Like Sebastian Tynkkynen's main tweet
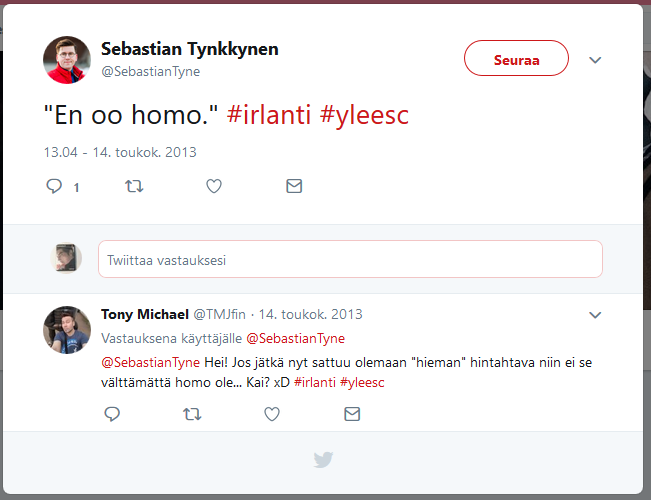This screenshot has width=651, height=500. (213, 186)
